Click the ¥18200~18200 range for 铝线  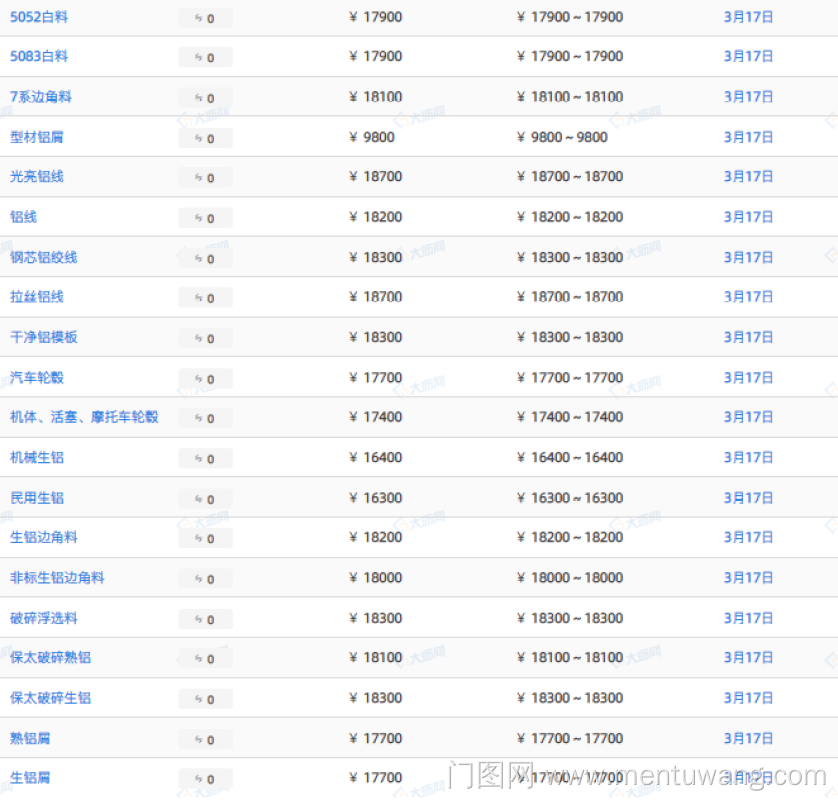coord(570,217)
